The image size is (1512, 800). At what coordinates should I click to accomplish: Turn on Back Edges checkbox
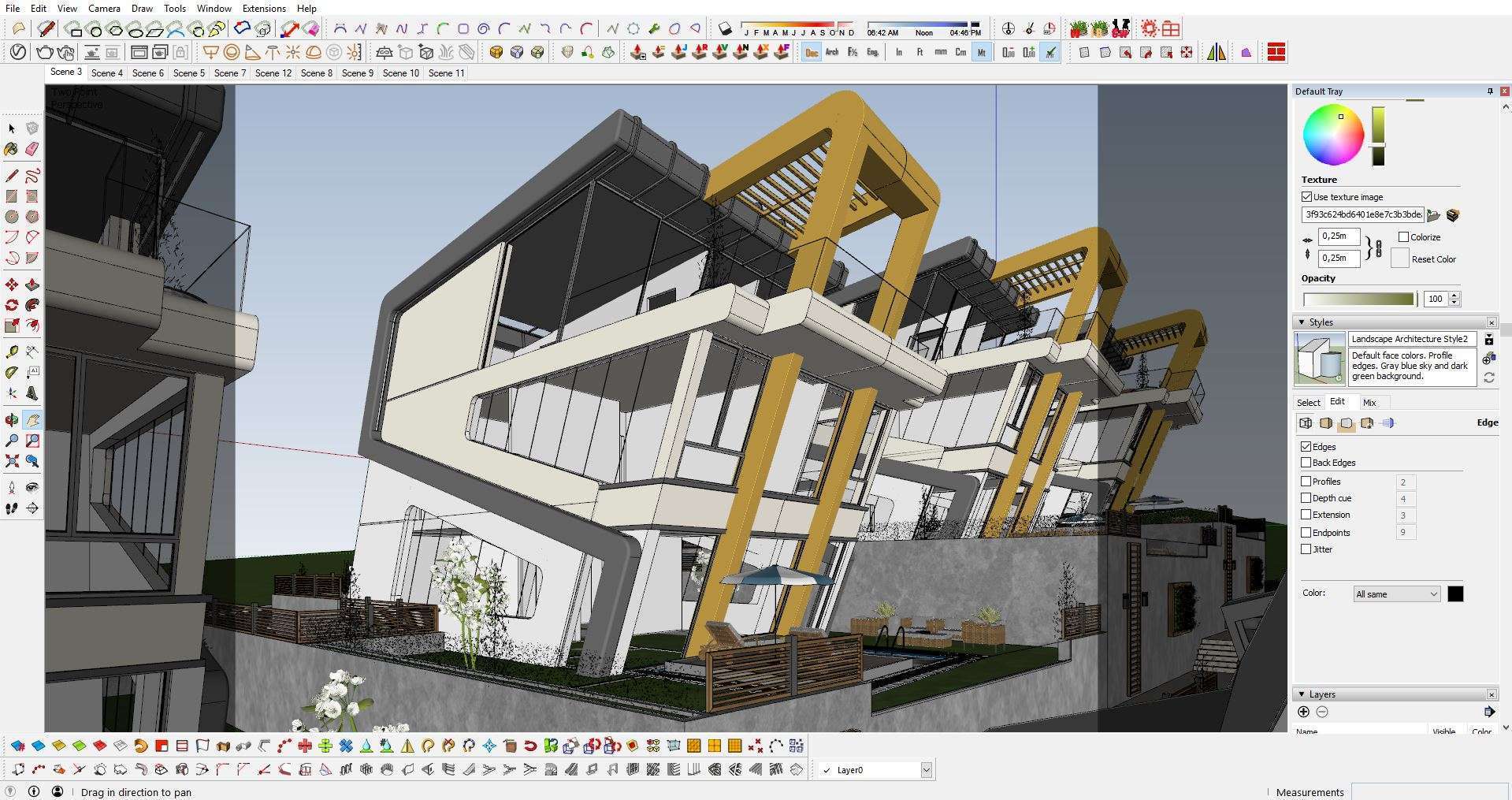point(1306,463)
